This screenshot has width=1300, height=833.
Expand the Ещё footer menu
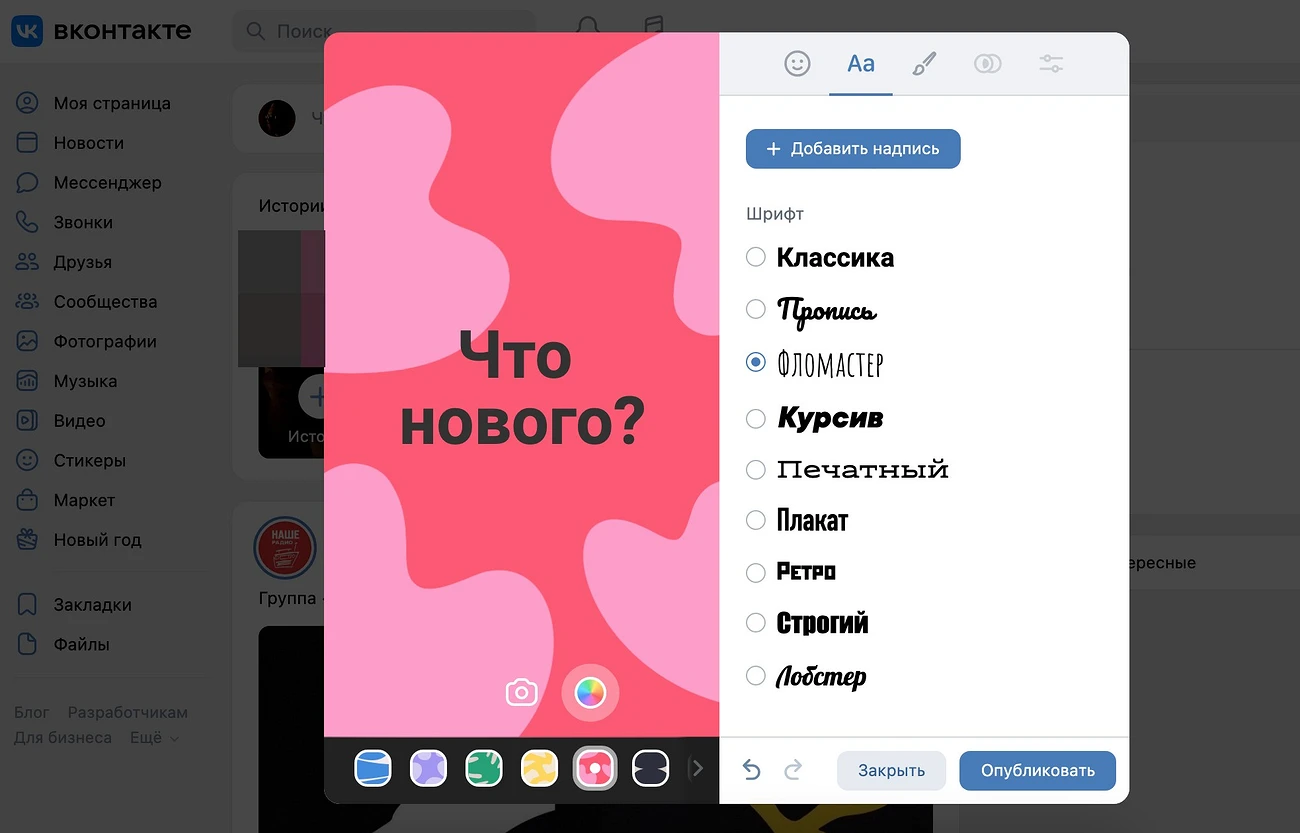point(154,738)
